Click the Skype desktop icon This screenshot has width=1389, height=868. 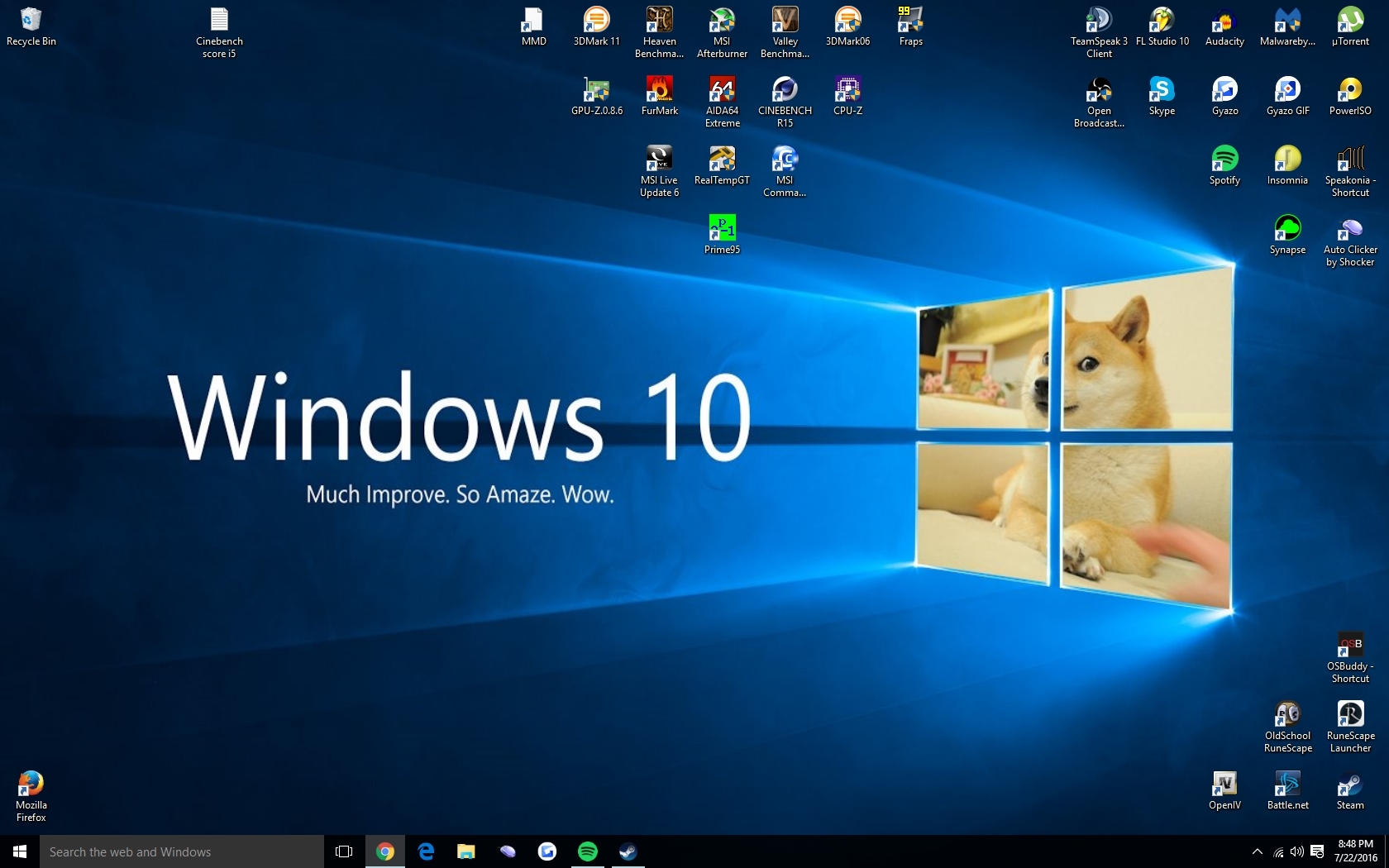coord(1162,96)
